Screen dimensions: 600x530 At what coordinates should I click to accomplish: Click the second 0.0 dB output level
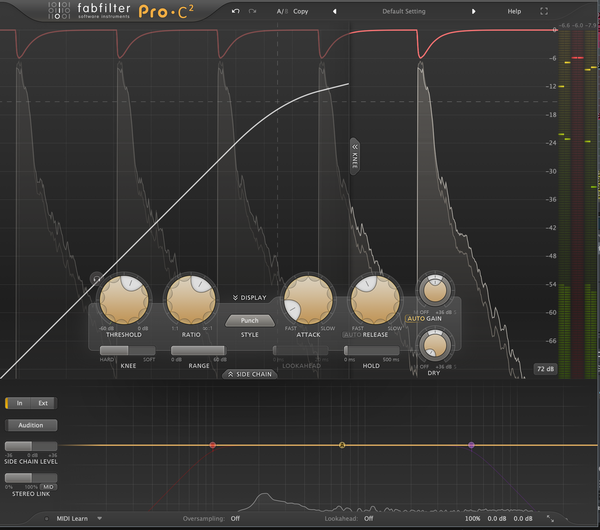pos(523,519)
